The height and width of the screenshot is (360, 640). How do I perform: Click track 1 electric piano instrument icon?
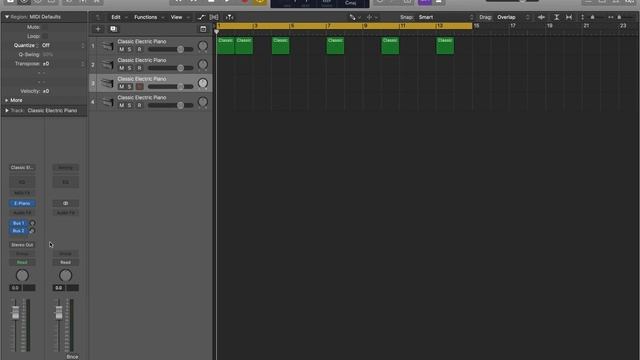click(107, 46)
